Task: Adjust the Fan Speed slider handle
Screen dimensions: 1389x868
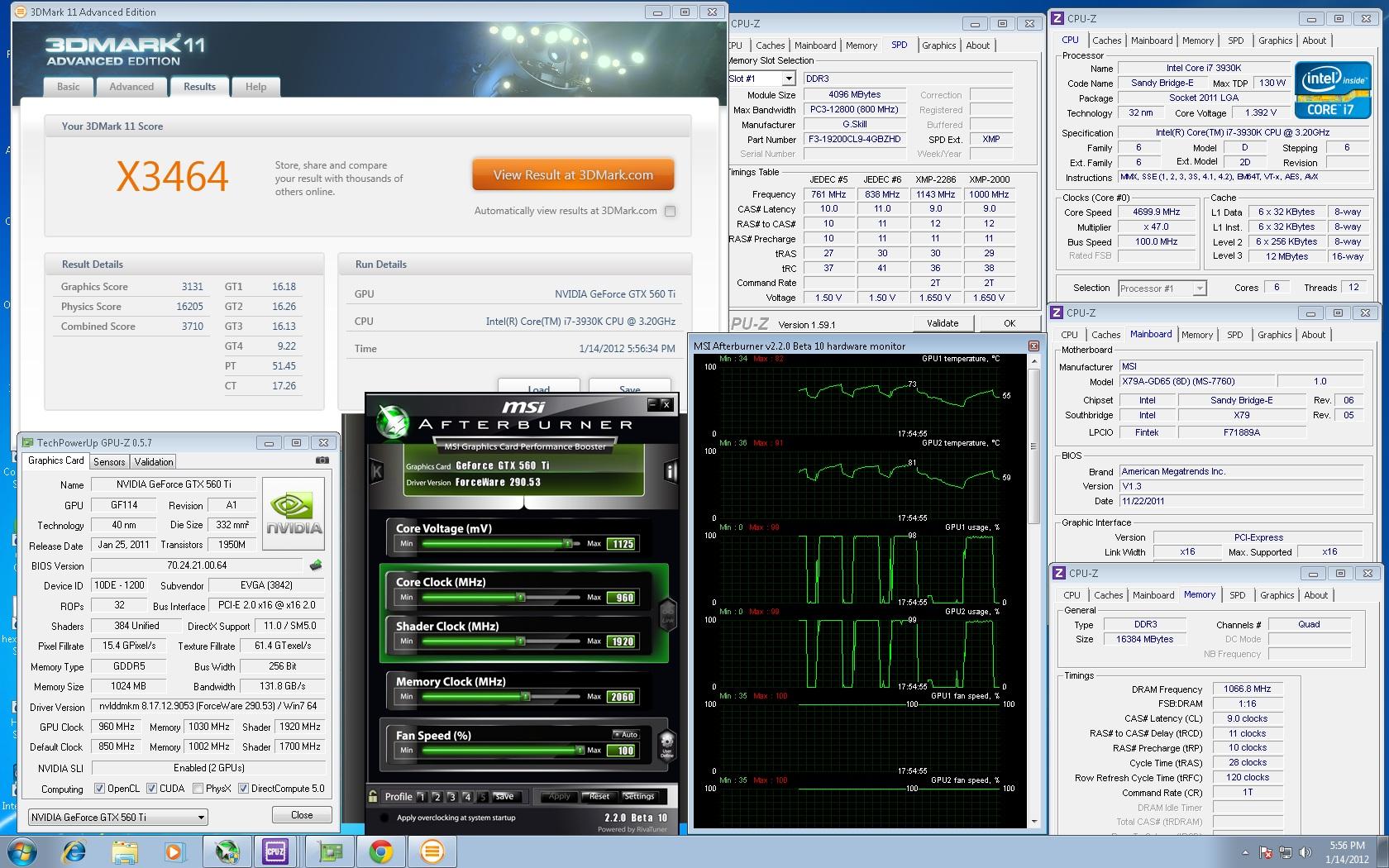Action: (580, 750)
